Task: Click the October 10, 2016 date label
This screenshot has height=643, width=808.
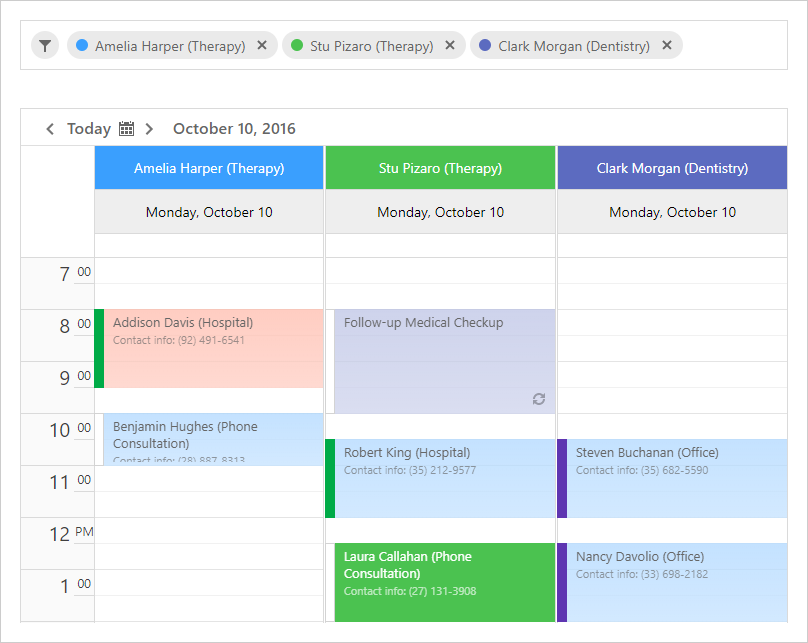Action: point(234,129)
